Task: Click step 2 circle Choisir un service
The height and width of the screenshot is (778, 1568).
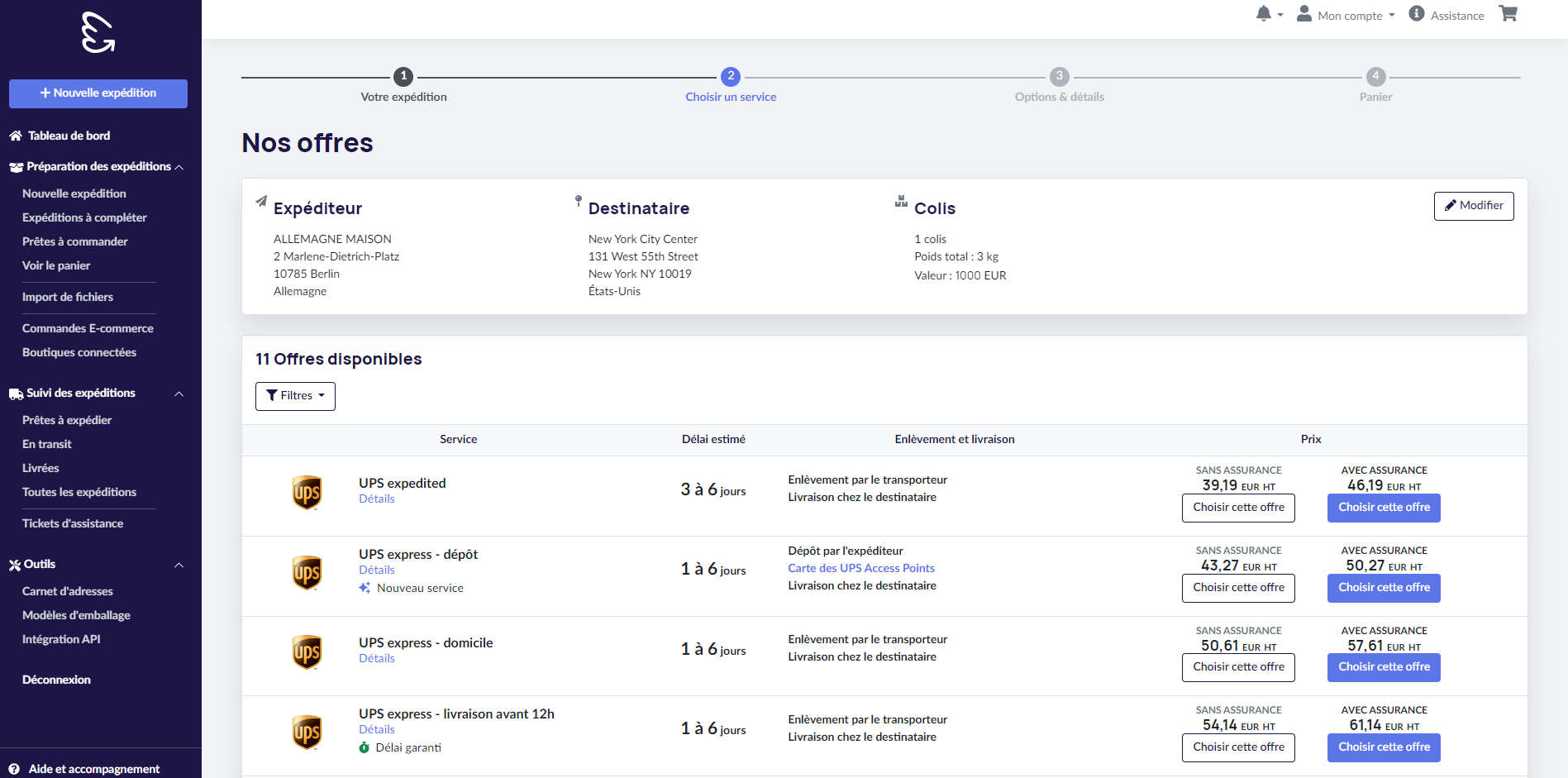Action: (x=731, y=76)
